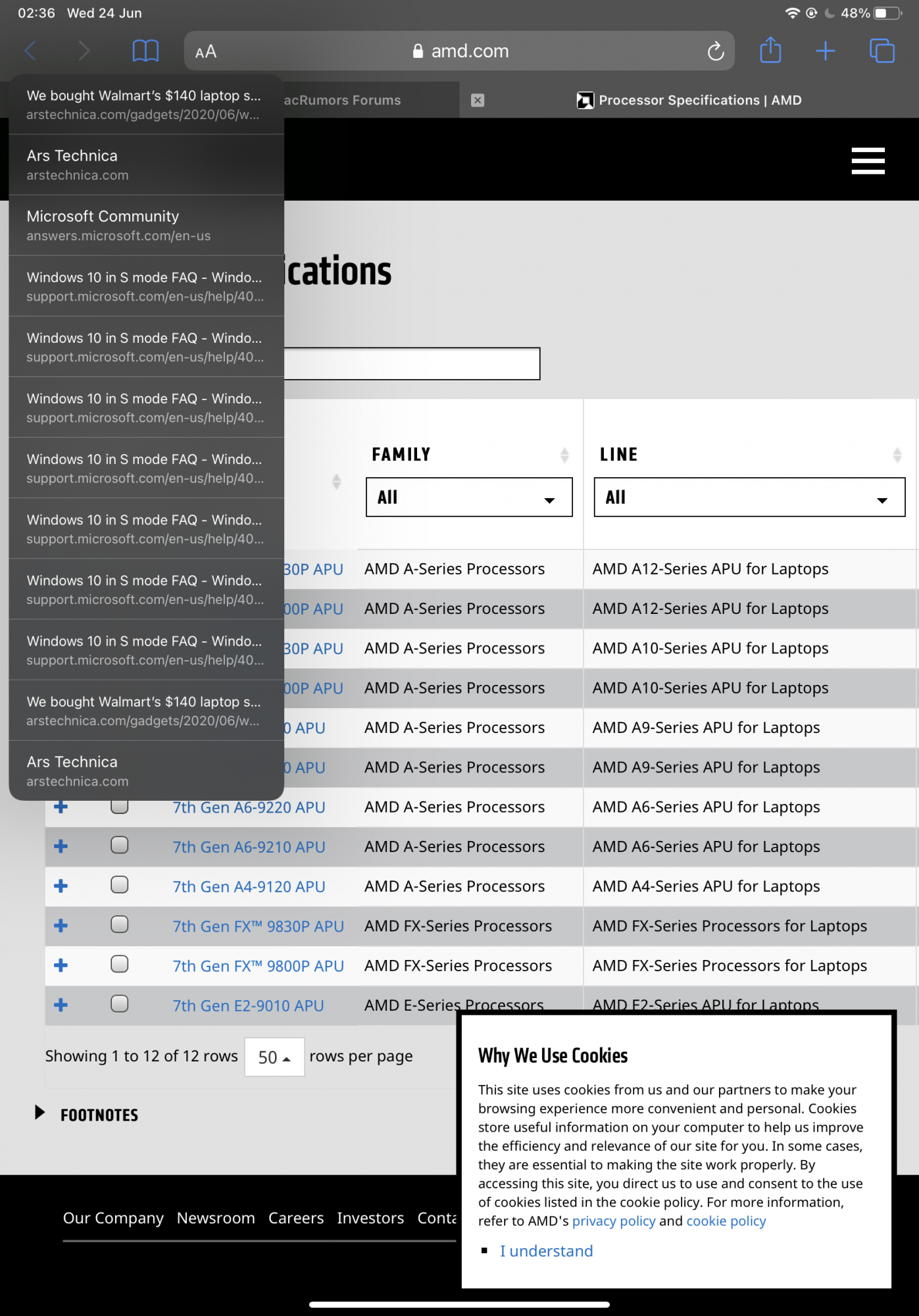The width and height of the screenshot is (919, 1316).
Task: Open the 7th Gen A6-9210 APU link
Action: 249,847
